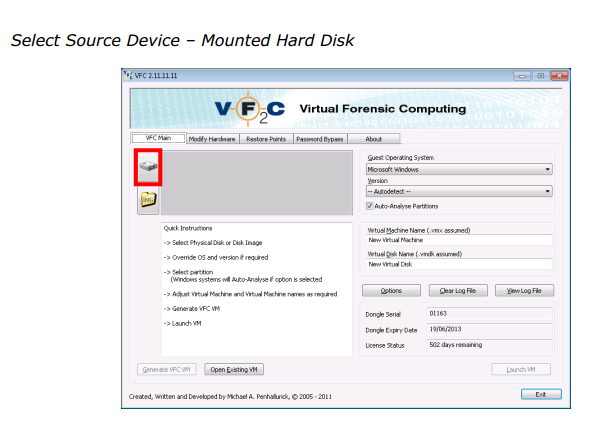Open the Modify Hardware tab
The height and width of the screenshot is (439, 607).
(212, 139)
